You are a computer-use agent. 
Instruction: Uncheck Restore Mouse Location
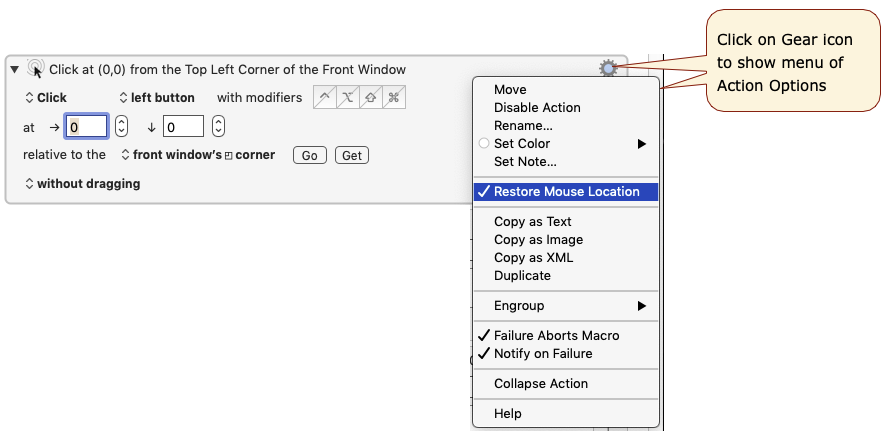pos(566,192)
